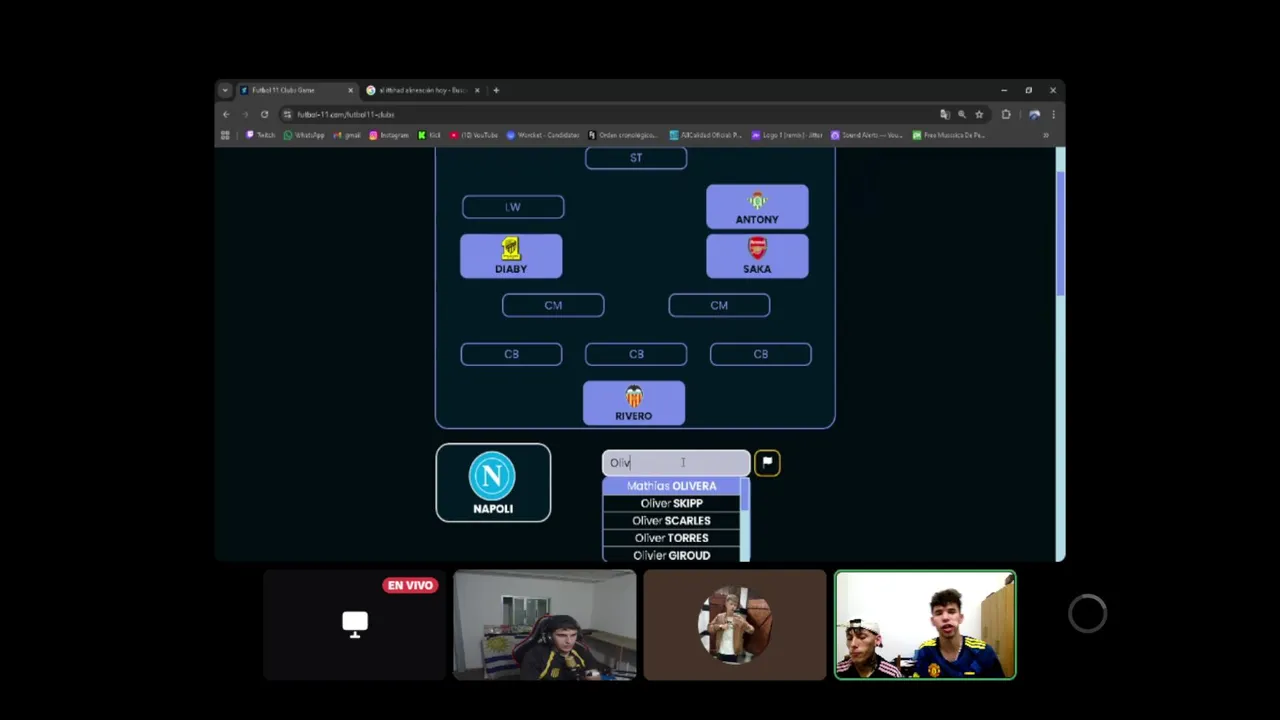
Task: Choose Mathias OLIVERA from suggestions
Action: point(671,486)
